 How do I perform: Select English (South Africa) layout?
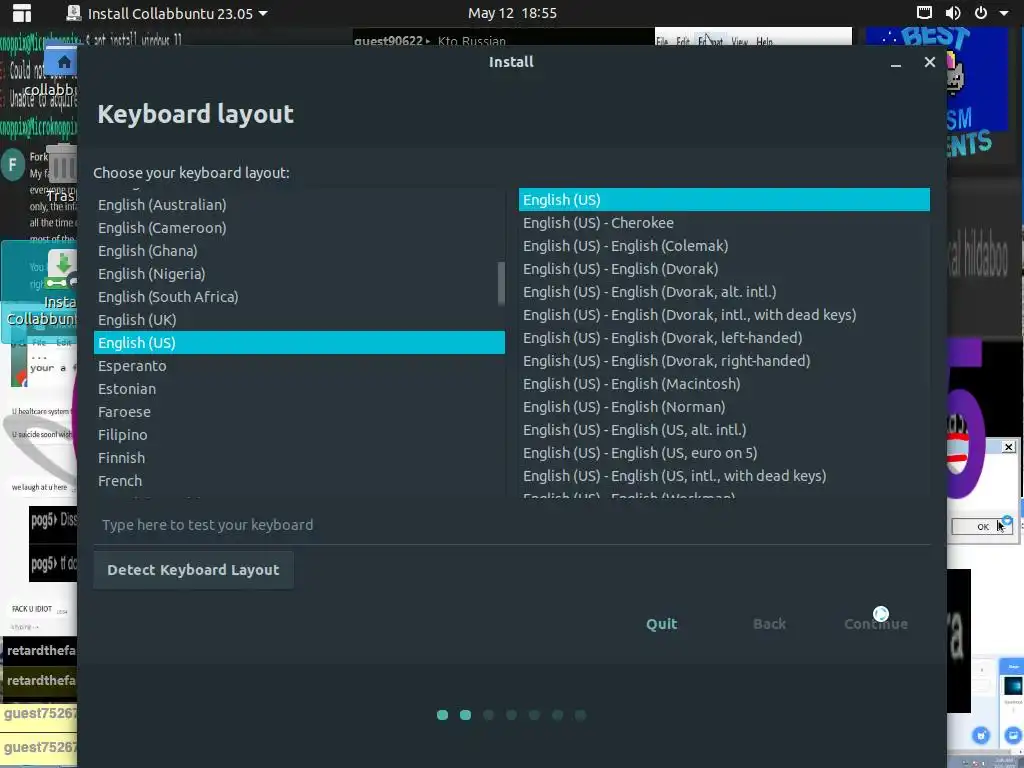(299, 296)
